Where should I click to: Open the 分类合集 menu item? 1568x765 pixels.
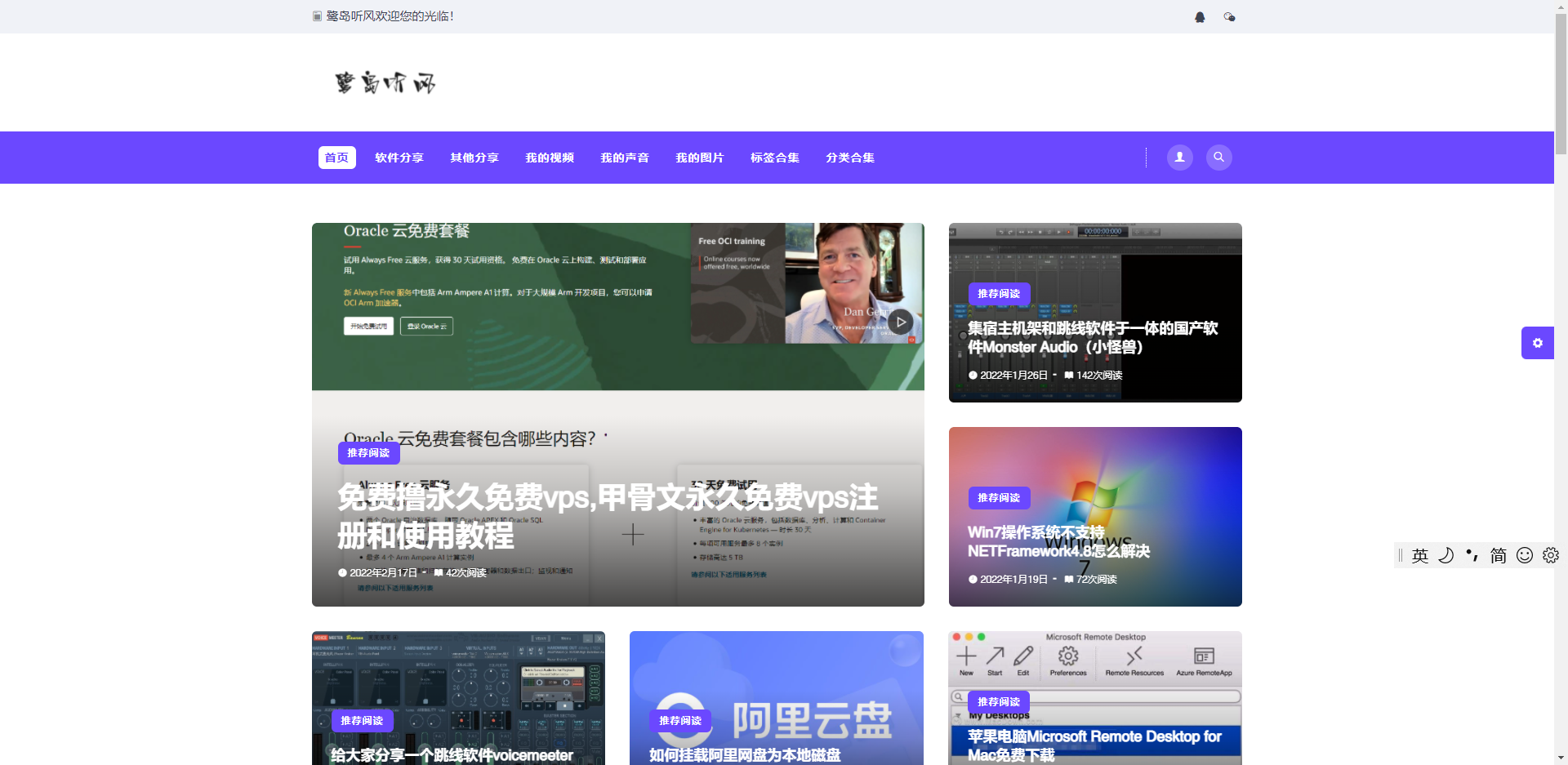coord(850,158)
